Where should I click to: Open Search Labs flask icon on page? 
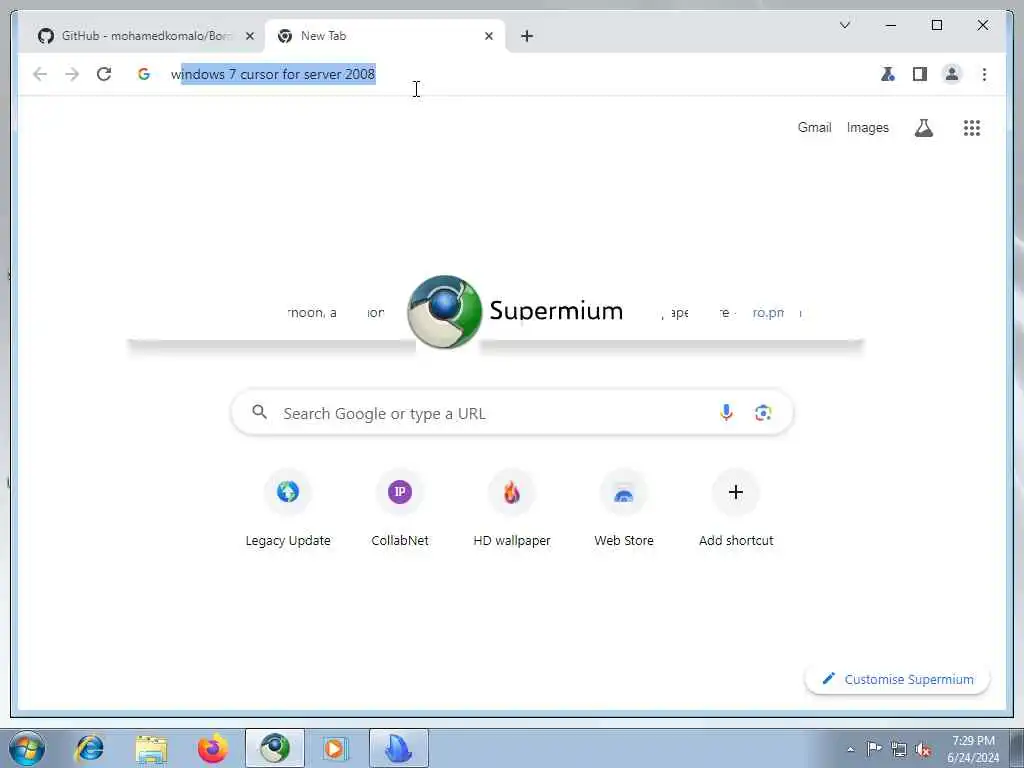[x=923, y=127]
